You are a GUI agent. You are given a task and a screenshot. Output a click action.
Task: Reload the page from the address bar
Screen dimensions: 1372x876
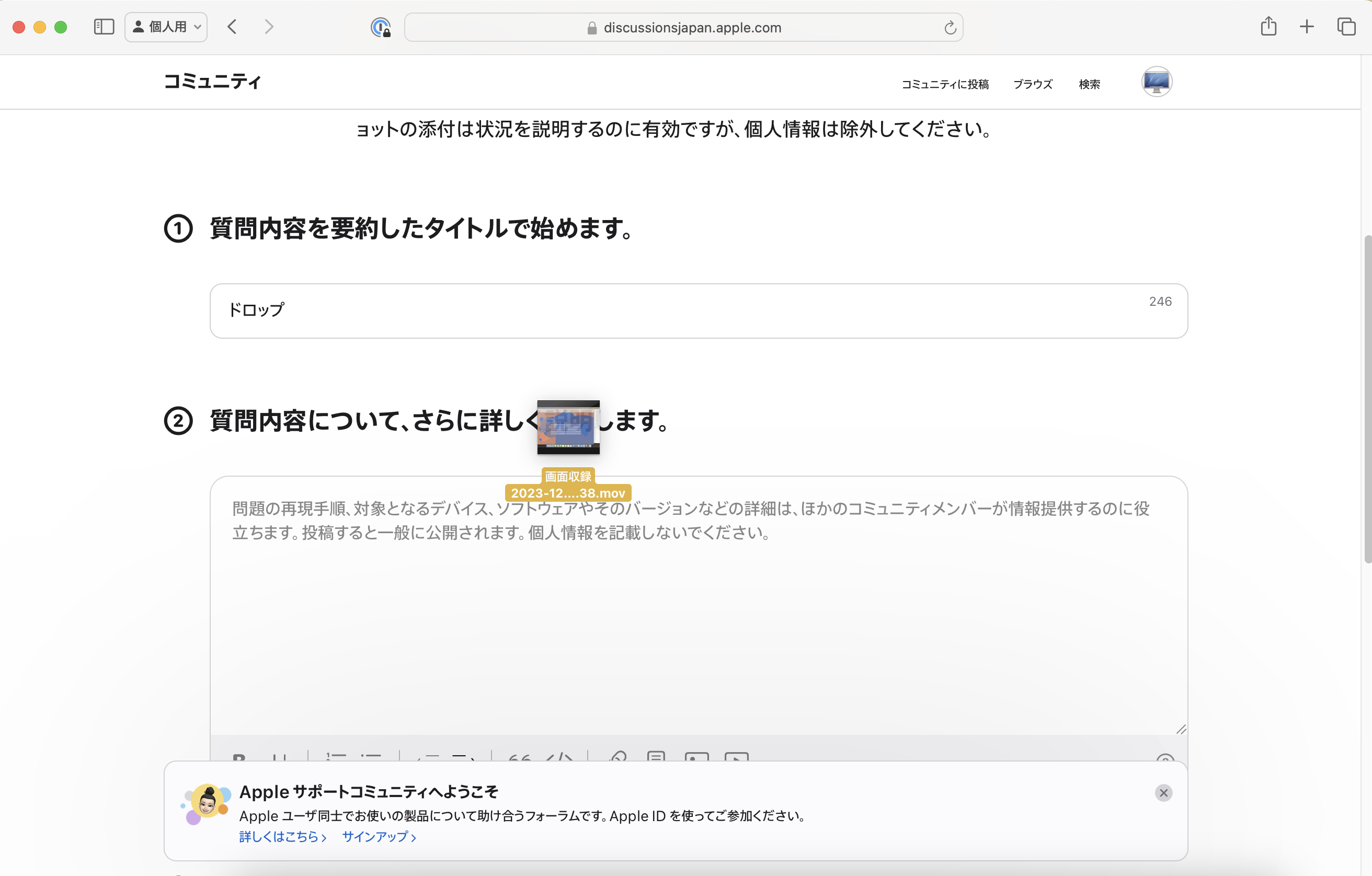coord(949,27)
